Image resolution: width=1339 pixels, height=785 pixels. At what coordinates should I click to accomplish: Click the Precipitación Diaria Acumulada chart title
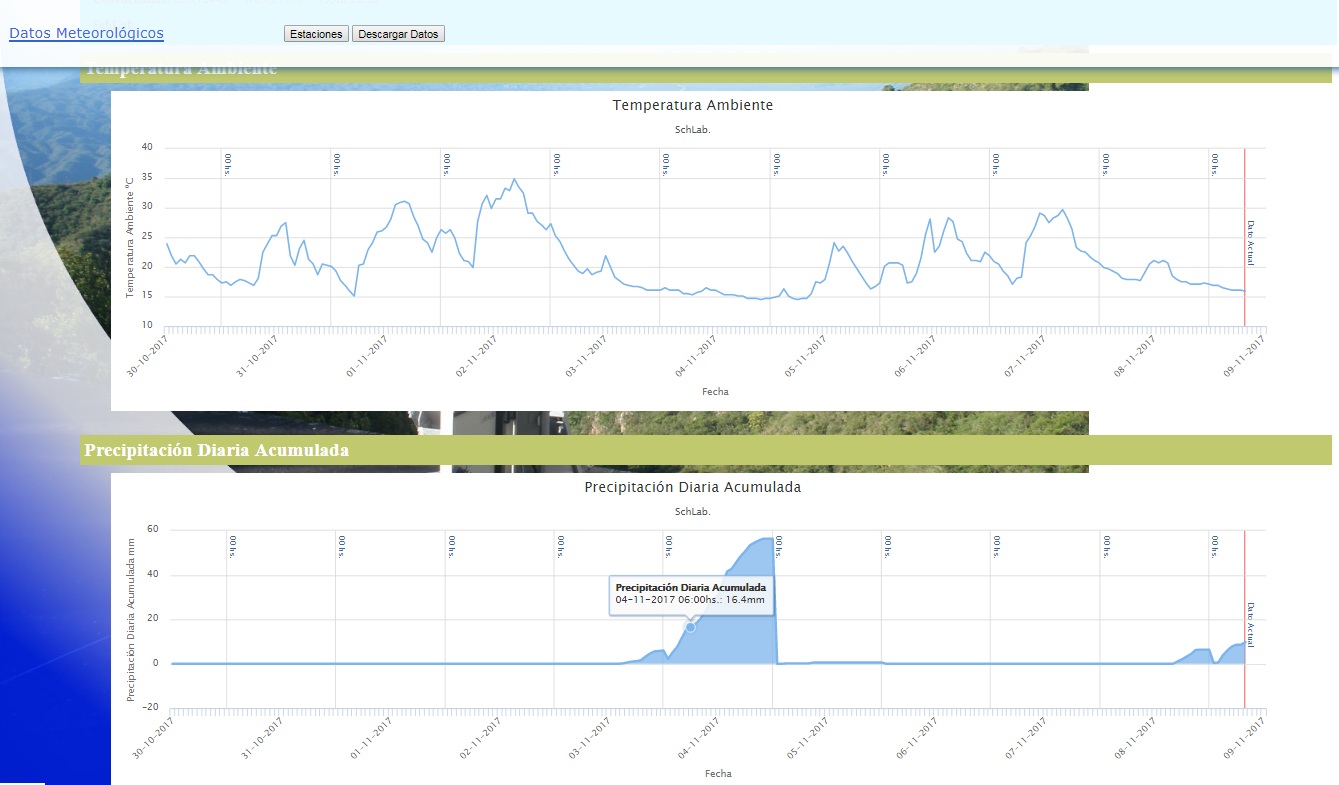click(692, 487)
